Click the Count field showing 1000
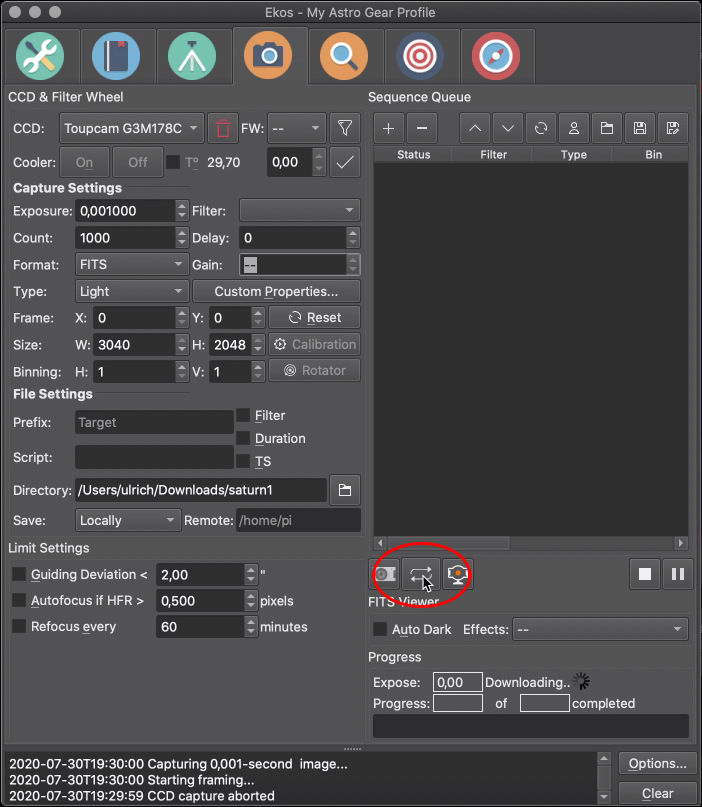This screenshot has width=702, height=807. point(126,238)
